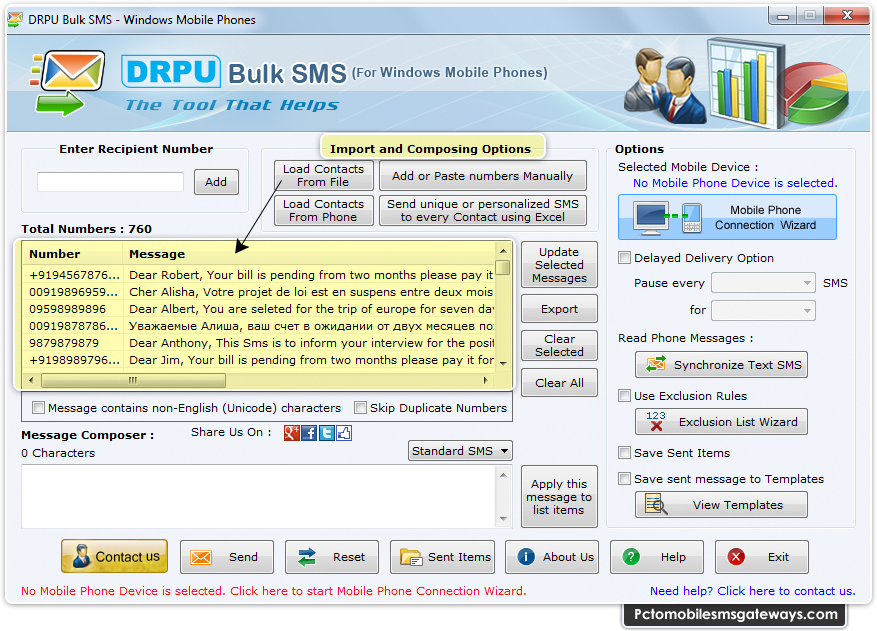Export the contact list

coord(559,309)
